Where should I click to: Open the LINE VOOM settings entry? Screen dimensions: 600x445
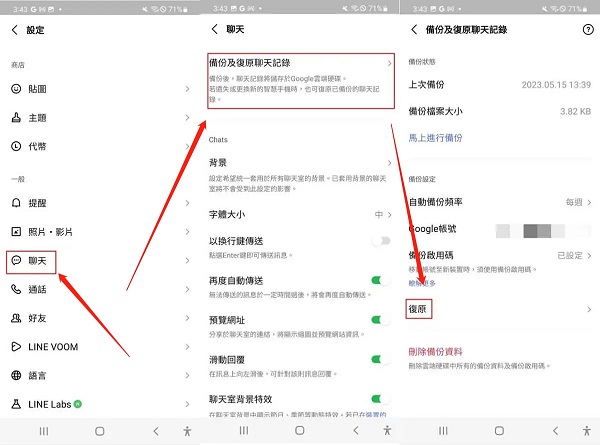point(99,347)
